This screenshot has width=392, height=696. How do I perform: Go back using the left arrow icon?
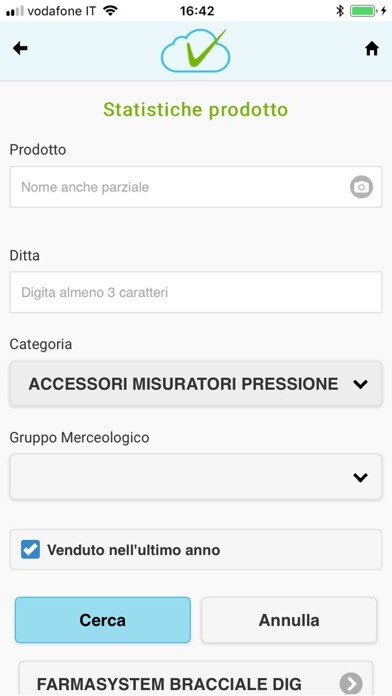(20, 48)
